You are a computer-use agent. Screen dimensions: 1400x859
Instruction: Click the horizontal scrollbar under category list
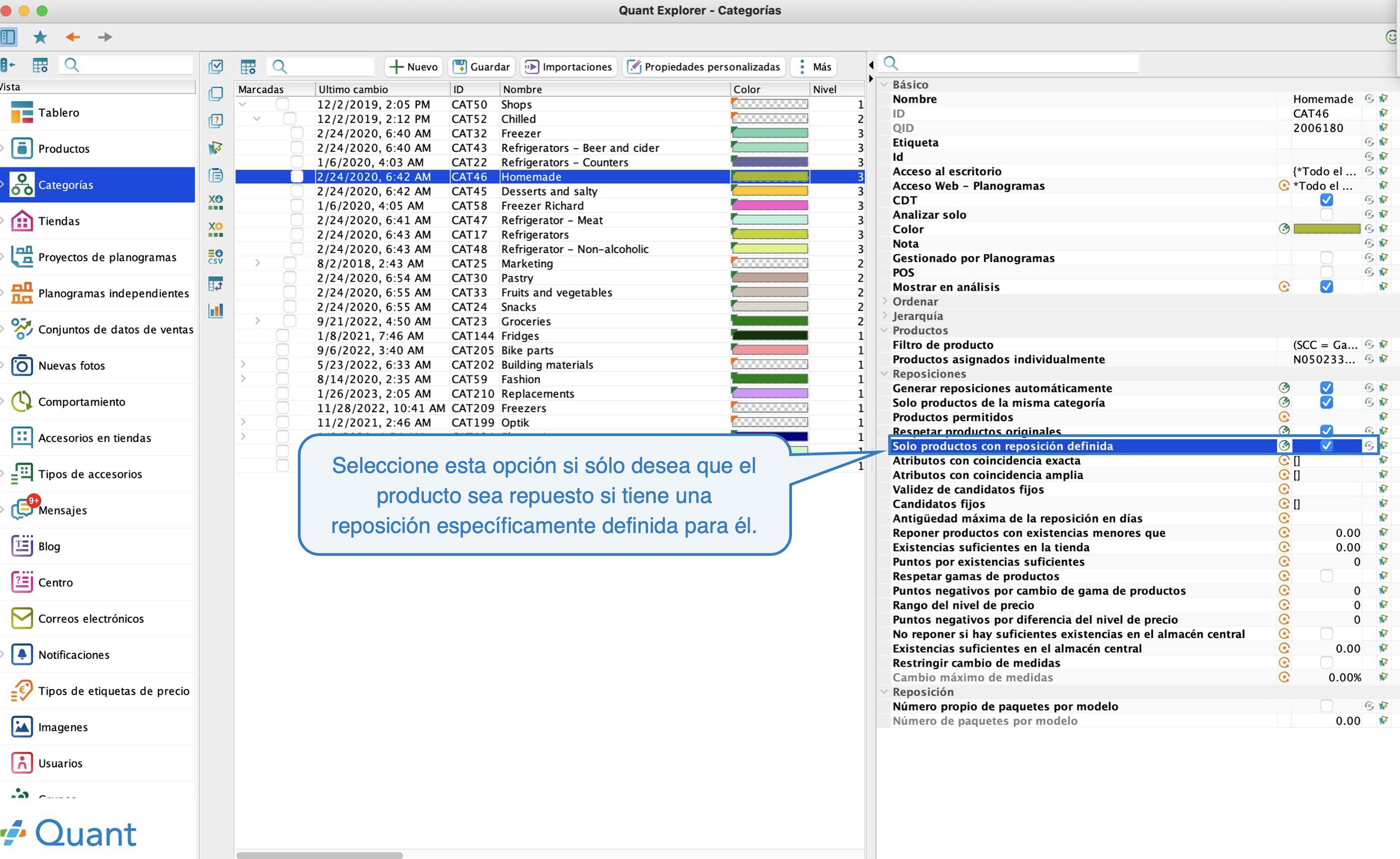319,855
